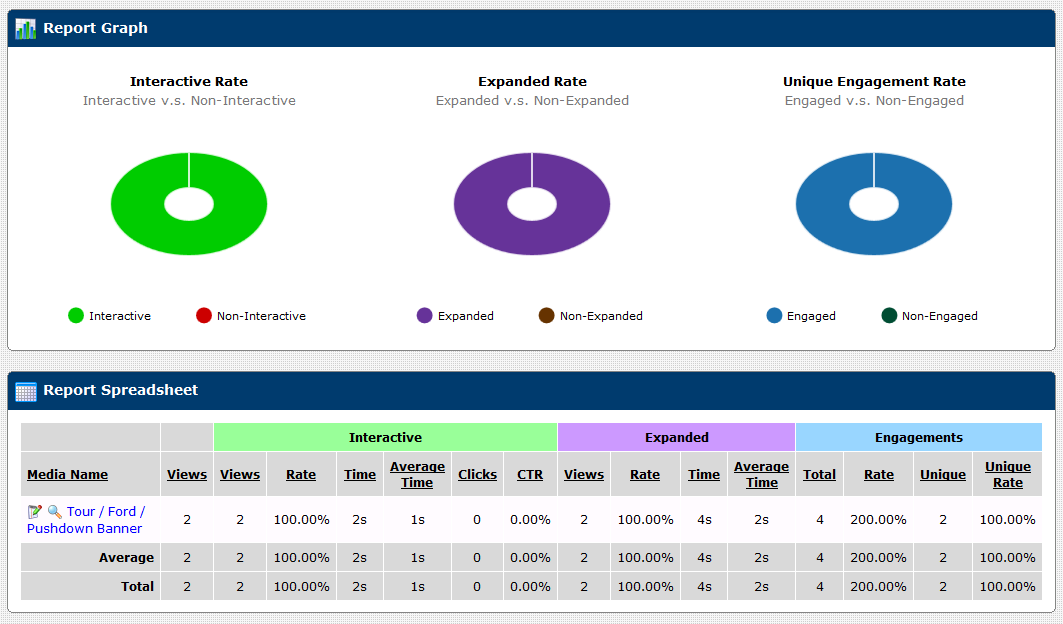Viewport: 1063px width, 624px height.
Task: Click 200.00% in the Tour / Ford row
Action: click(878, 520)
